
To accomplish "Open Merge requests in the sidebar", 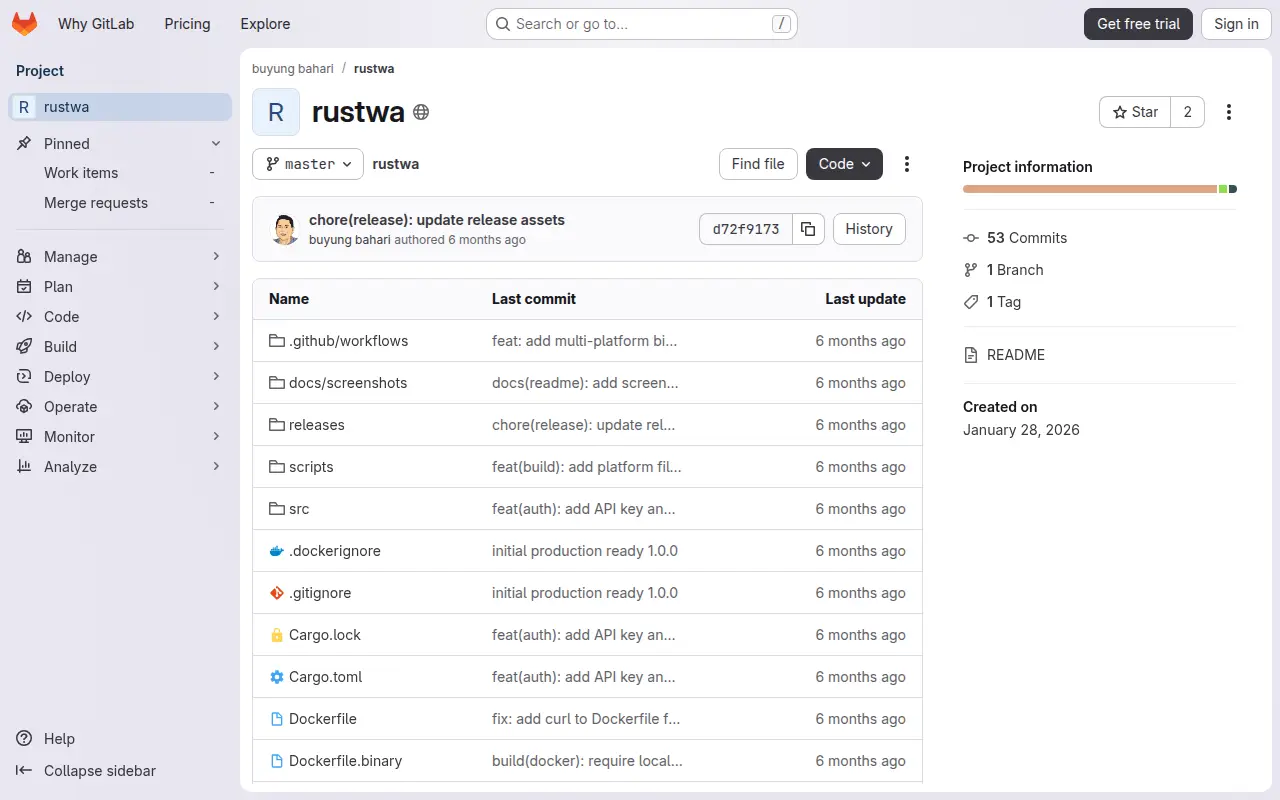I will pyautogui.click(x=120, y=203).
